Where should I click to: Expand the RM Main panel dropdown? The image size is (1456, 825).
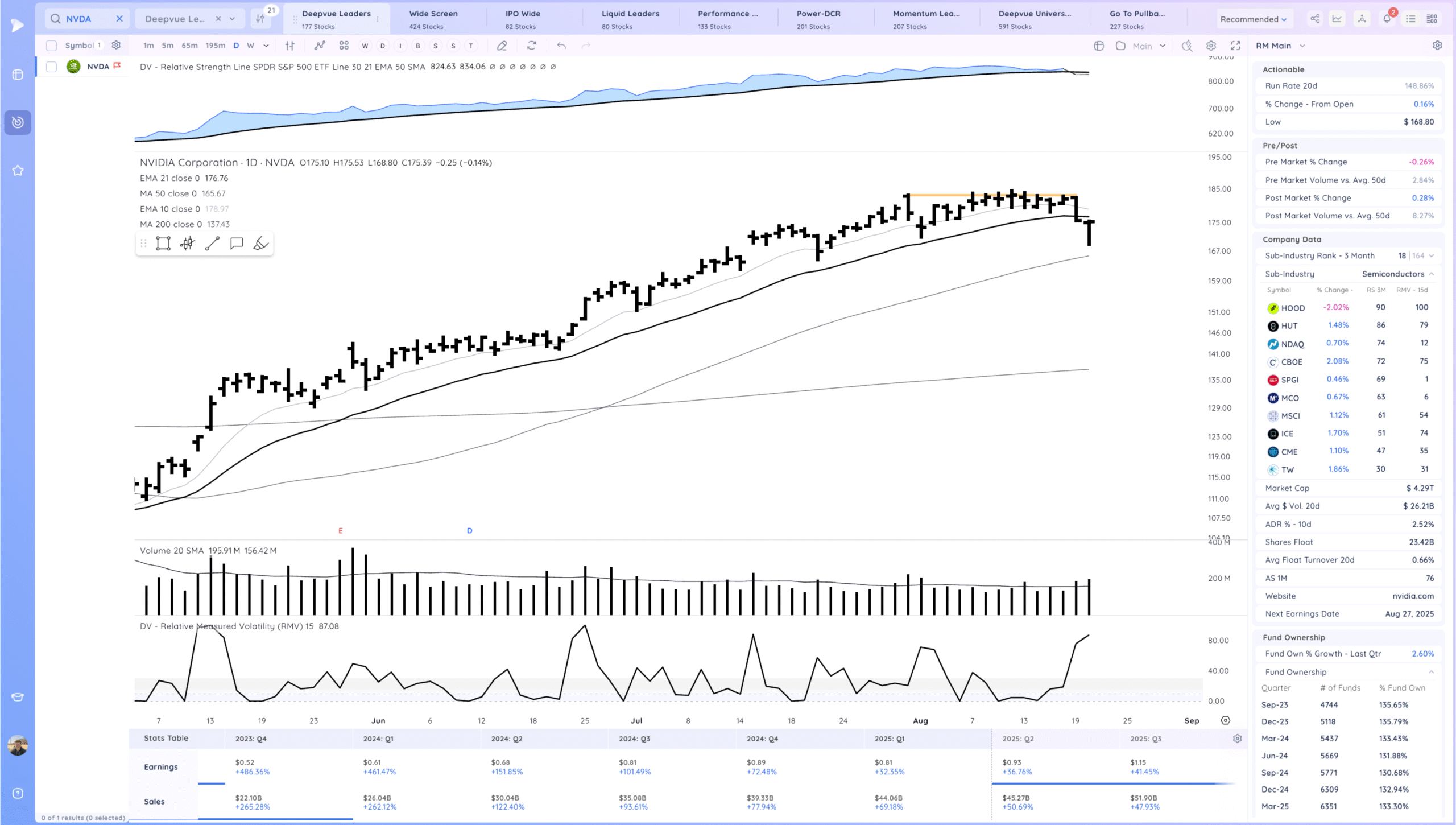tap(1302, 46)
